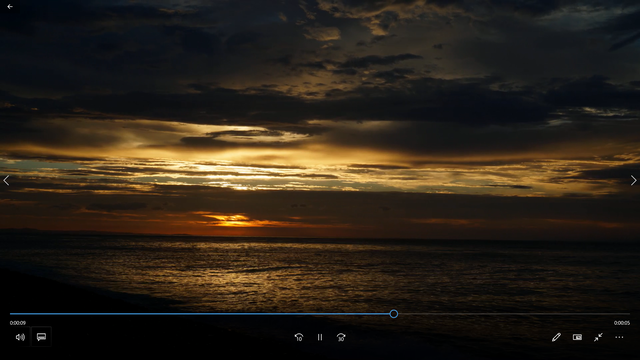Go back using the top-left arrow

10,7
